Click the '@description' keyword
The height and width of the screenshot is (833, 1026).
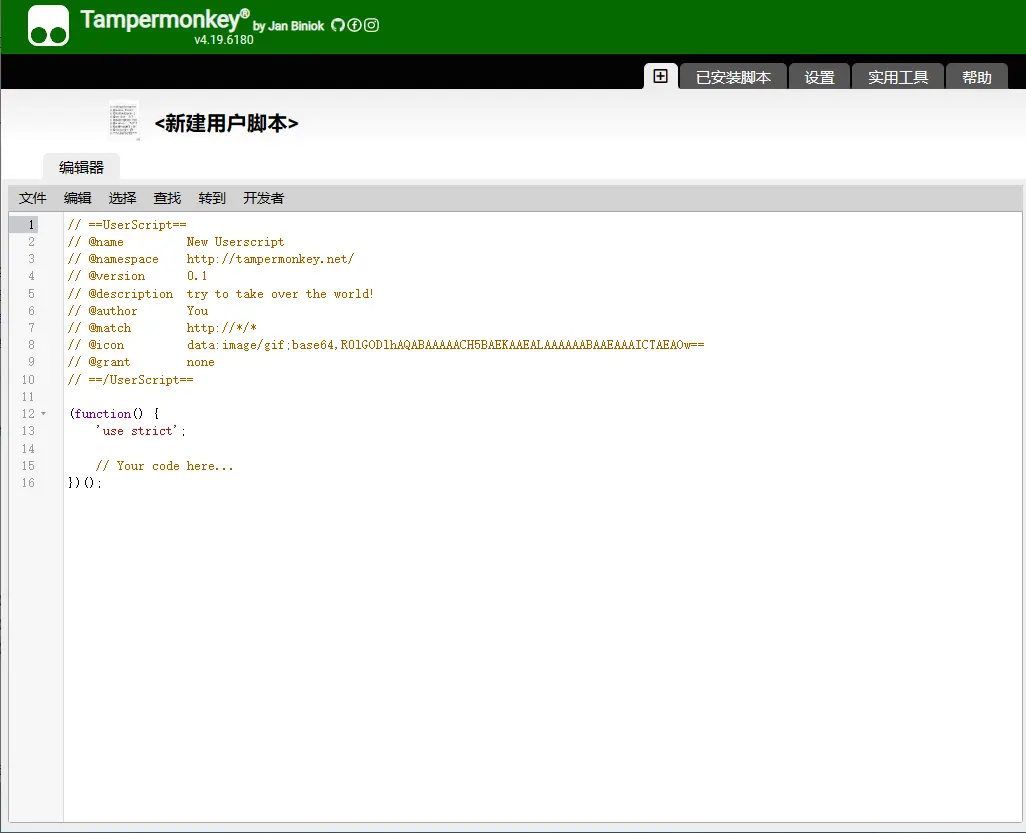tap(131, 294)
